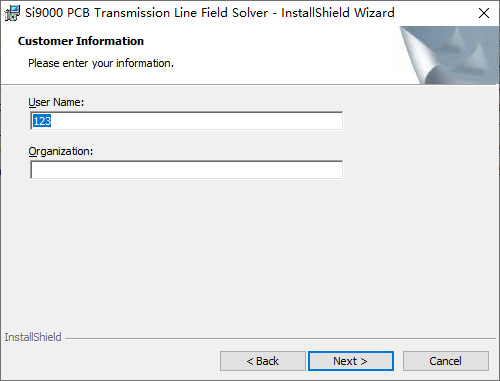This screenshot has width=500, height=381.
Task: Click the highlighted 123 text
Action: pos(42,121)
